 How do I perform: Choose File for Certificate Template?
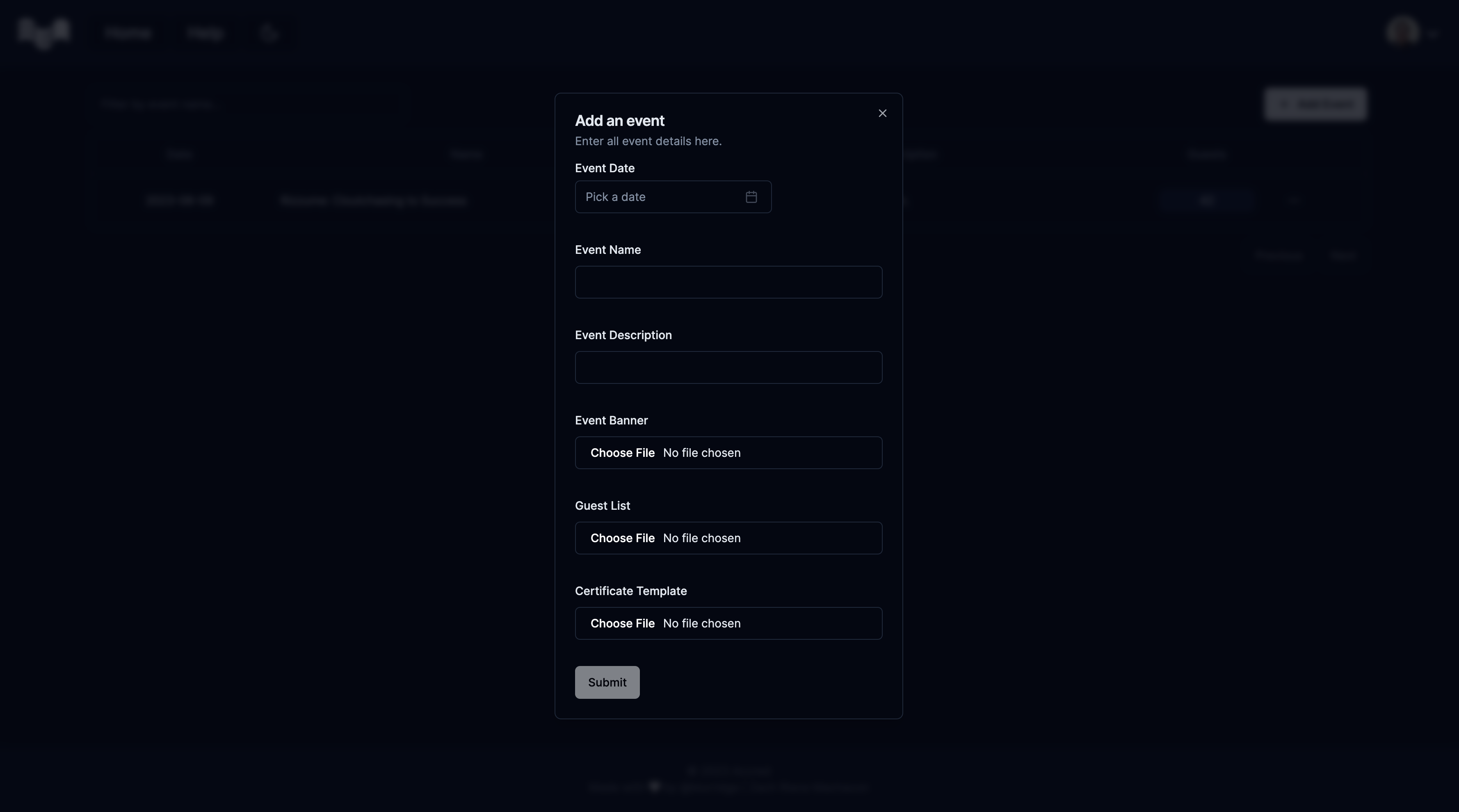pos(622,623)
